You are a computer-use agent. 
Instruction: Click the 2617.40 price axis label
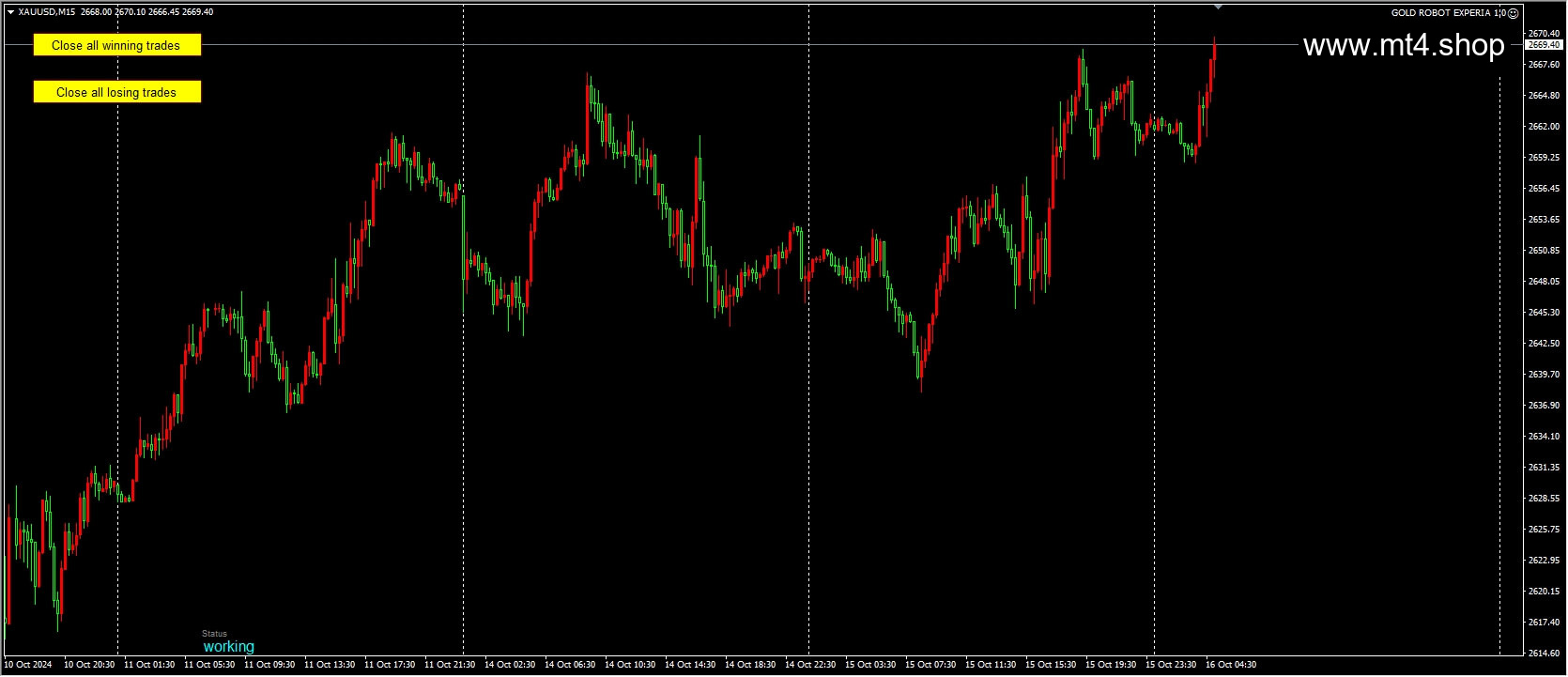(x=1544, y=623)
